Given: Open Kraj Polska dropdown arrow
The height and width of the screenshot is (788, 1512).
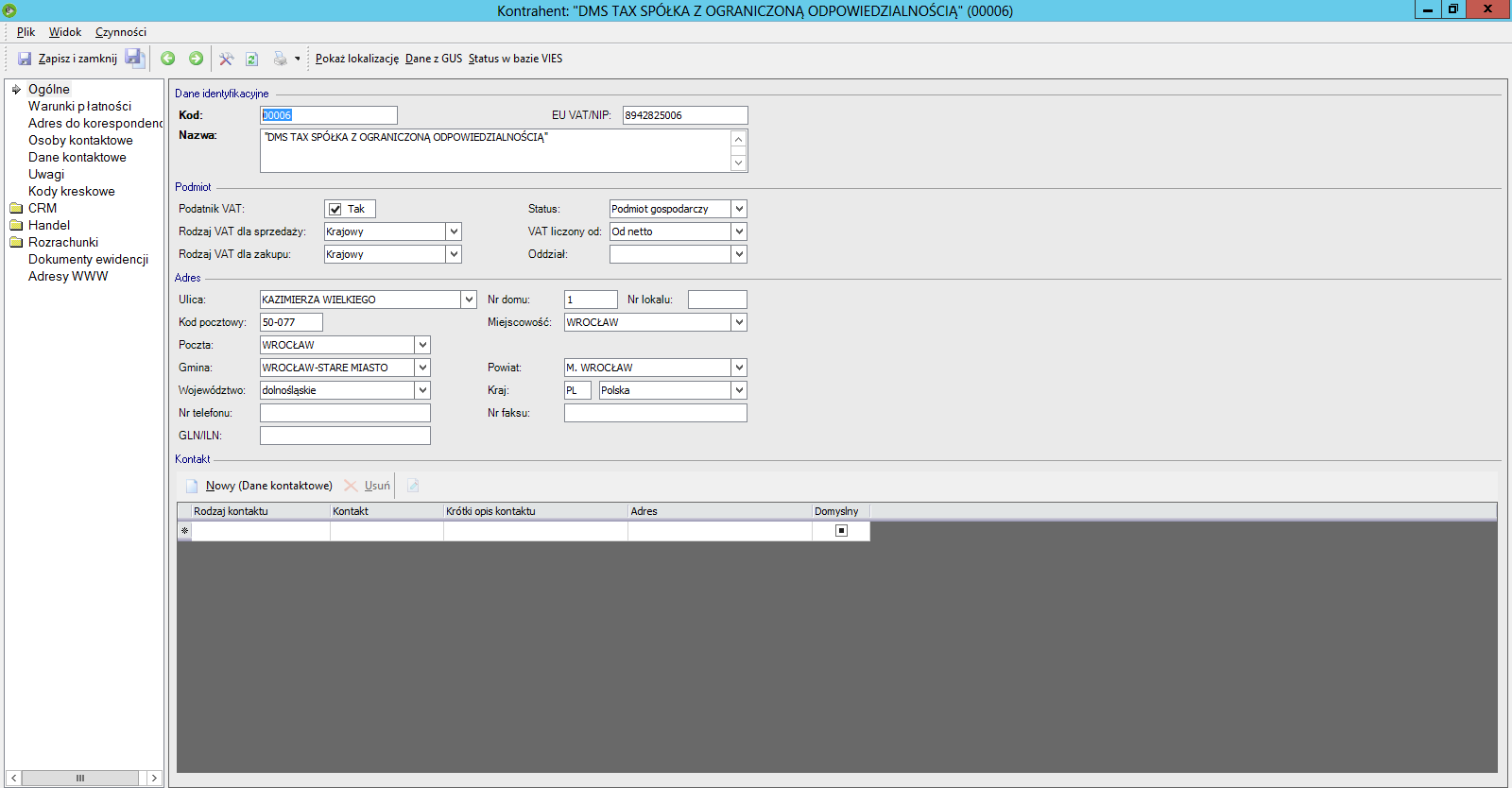Looking at the screenshot, I should click(x=739, y=390).
